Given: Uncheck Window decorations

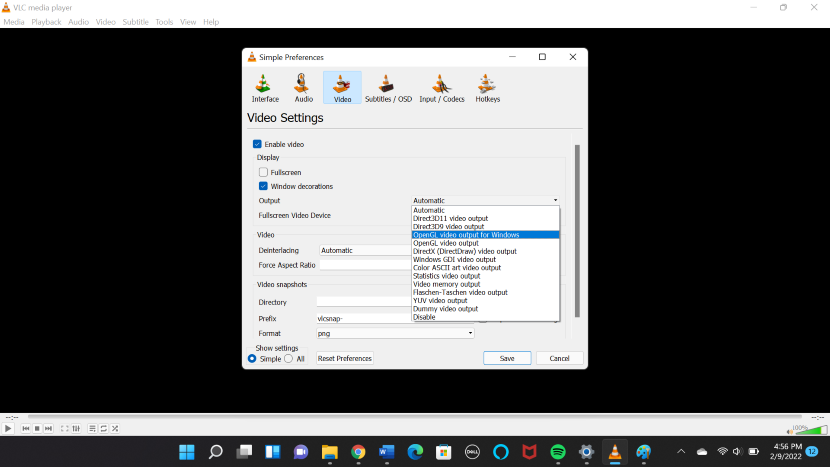Looking at the screenshot, I should (263, 186).
